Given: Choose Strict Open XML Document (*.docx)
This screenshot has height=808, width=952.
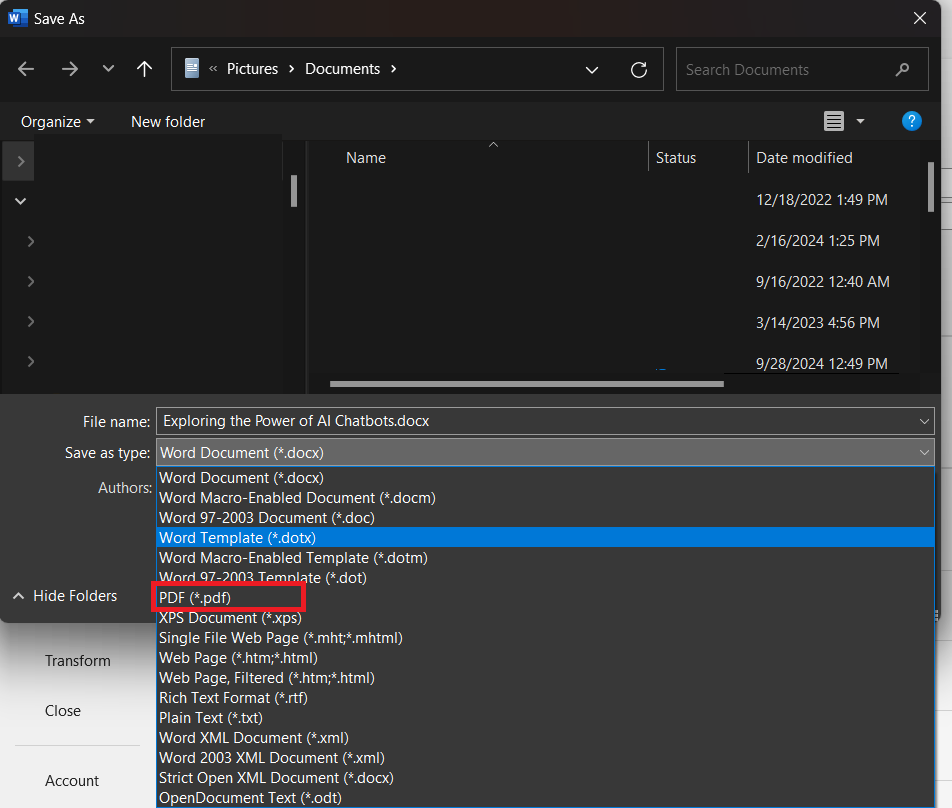Looking at the screenshot, I should click(545, 778).
